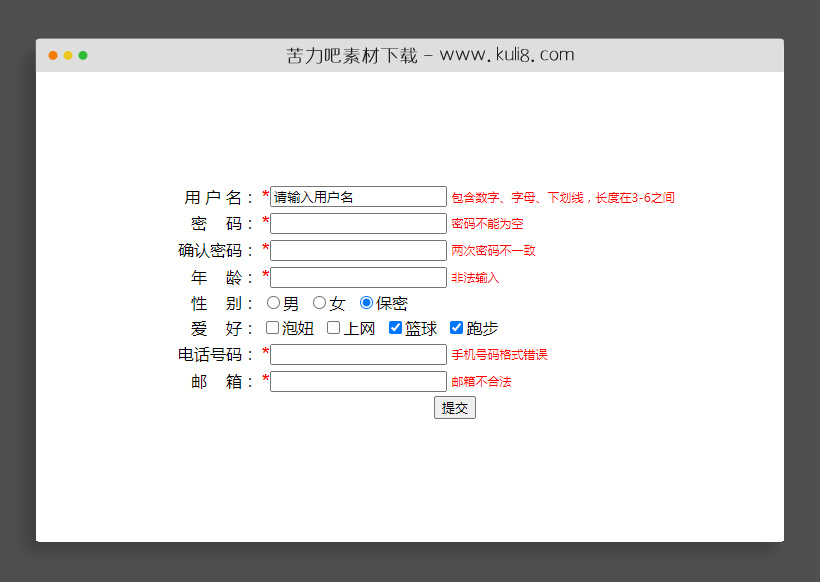Click the red close traffic light dot

(52, 56)
